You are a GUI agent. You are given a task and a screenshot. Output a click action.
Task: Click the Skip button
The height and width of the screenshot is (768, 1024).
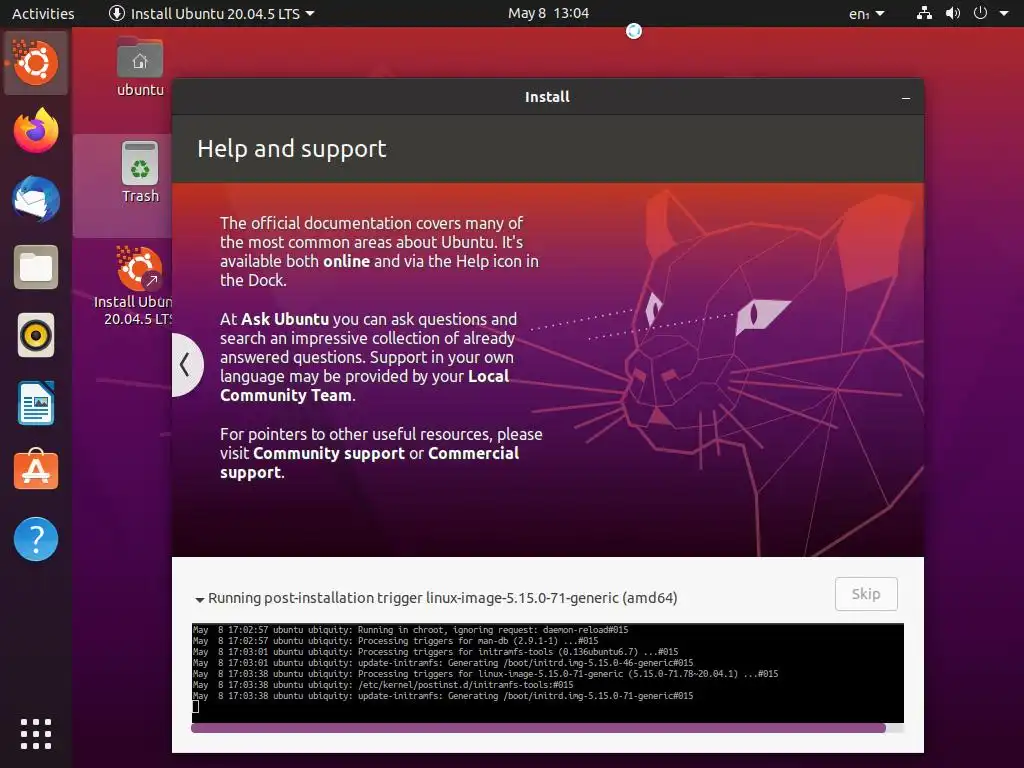point(866,594)
